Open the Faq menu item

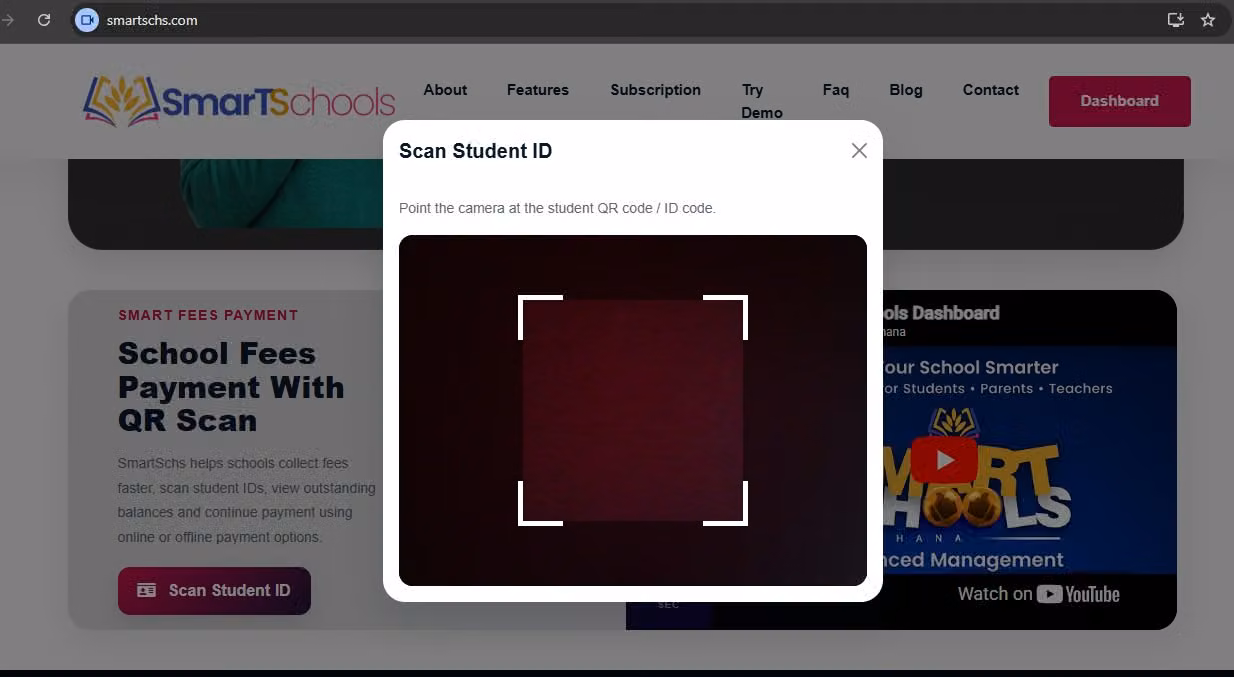[x=836, y=90]
